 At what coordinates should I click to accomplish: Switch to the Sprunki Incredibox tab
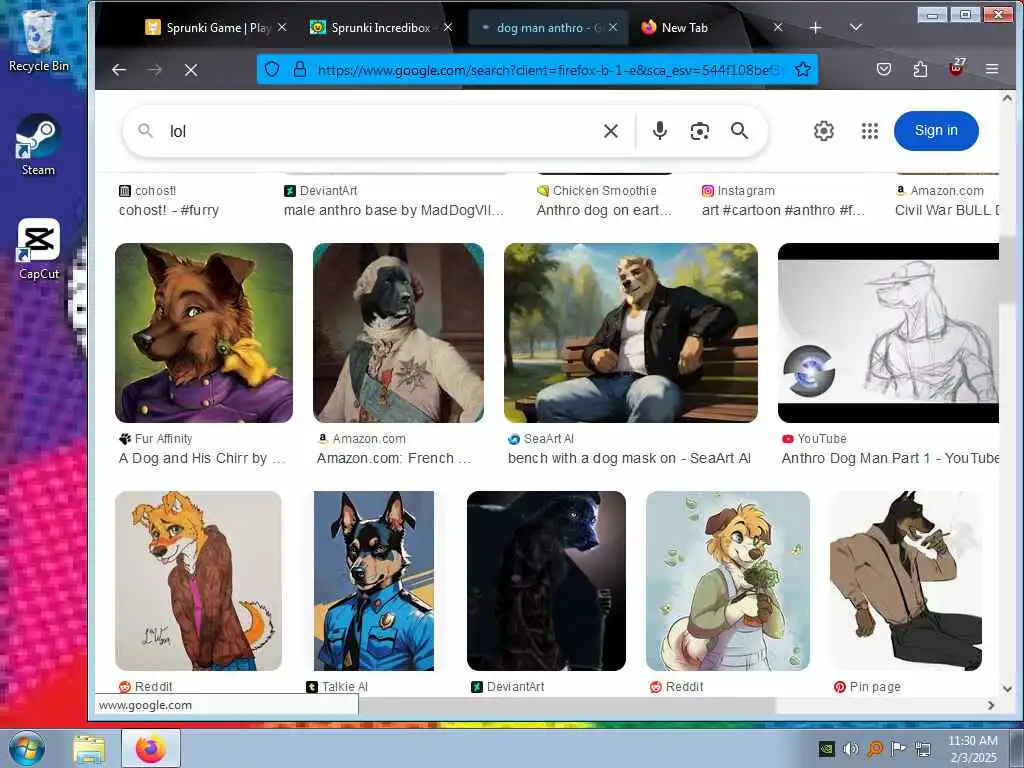(x=381, y=27)
